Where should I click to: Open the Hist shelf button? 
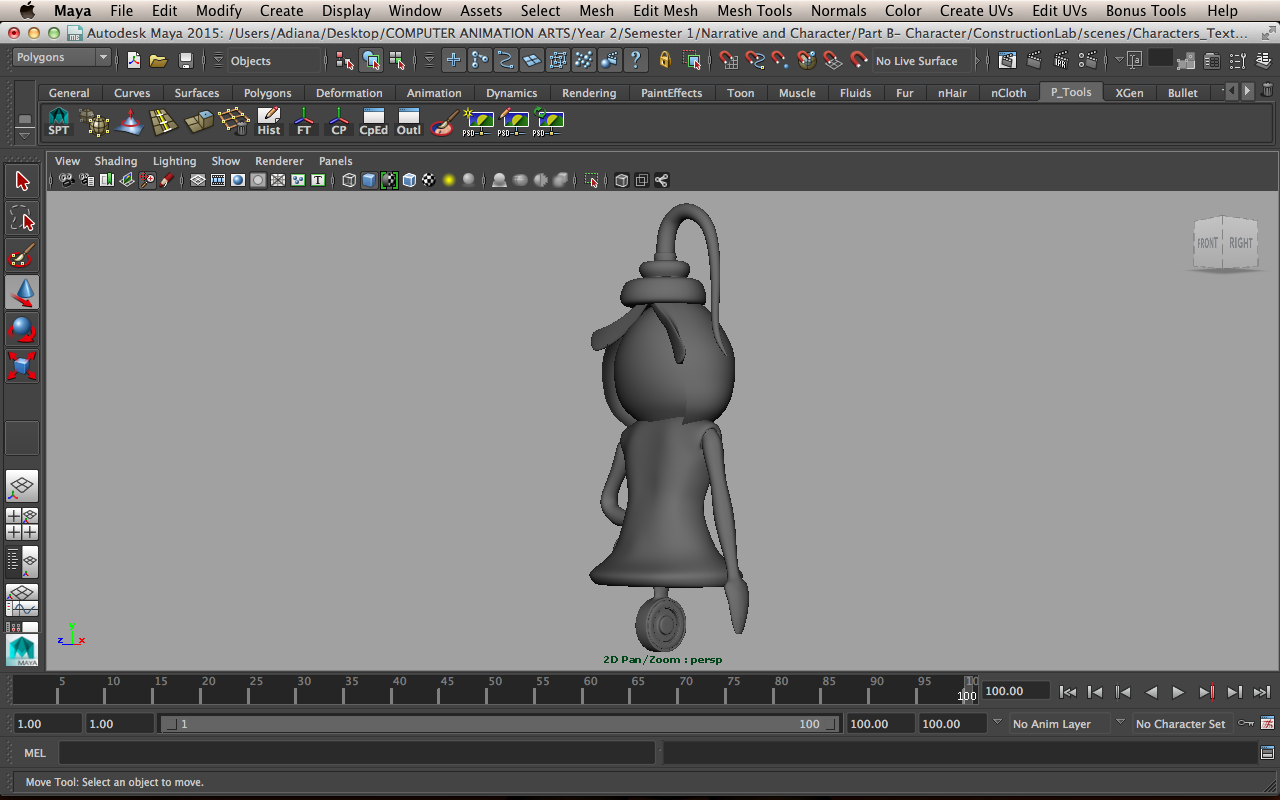tap(269, 122)
